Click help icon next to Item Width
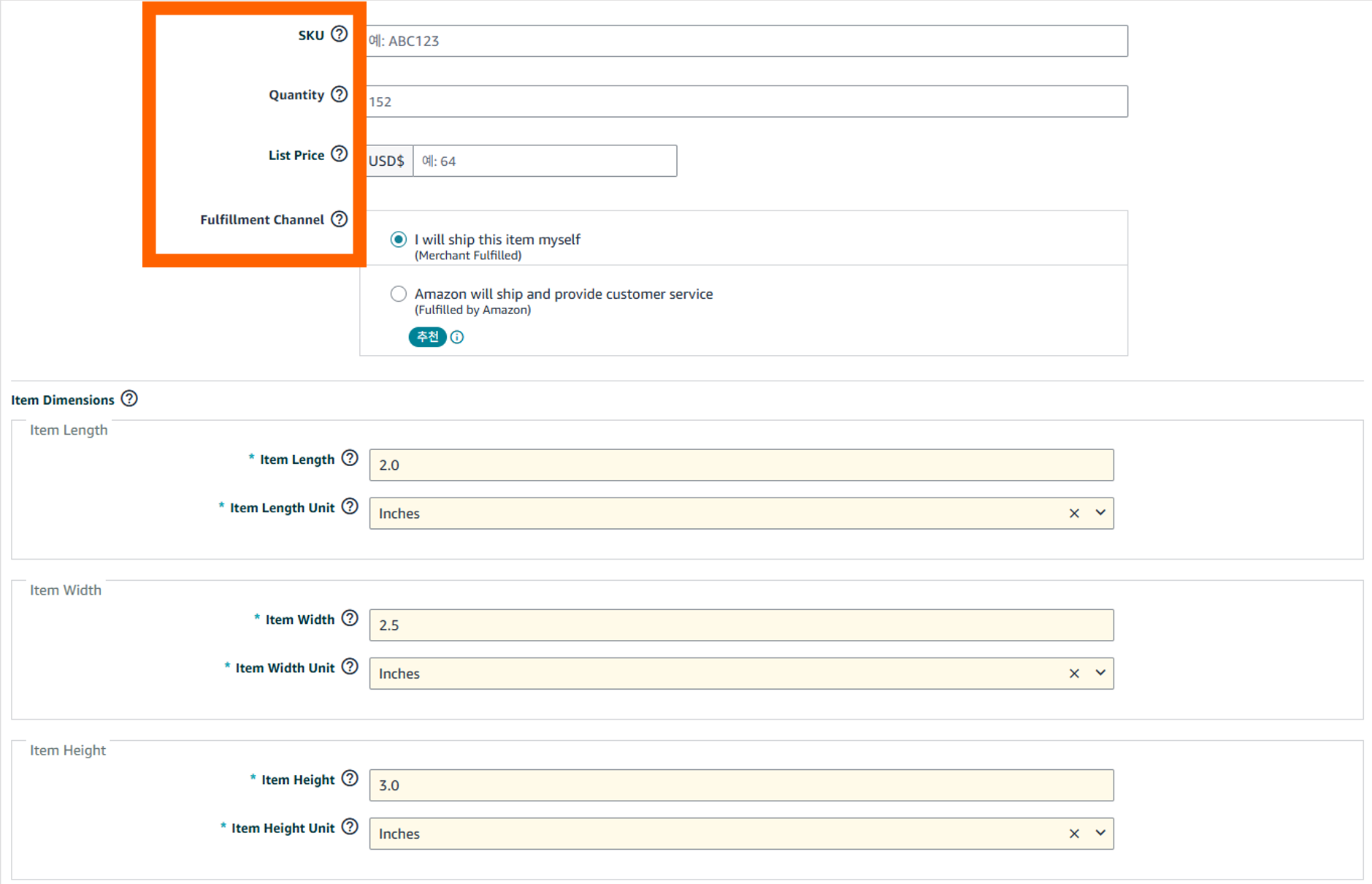This screenshot has width=1372, height=884. click(350, 619)
